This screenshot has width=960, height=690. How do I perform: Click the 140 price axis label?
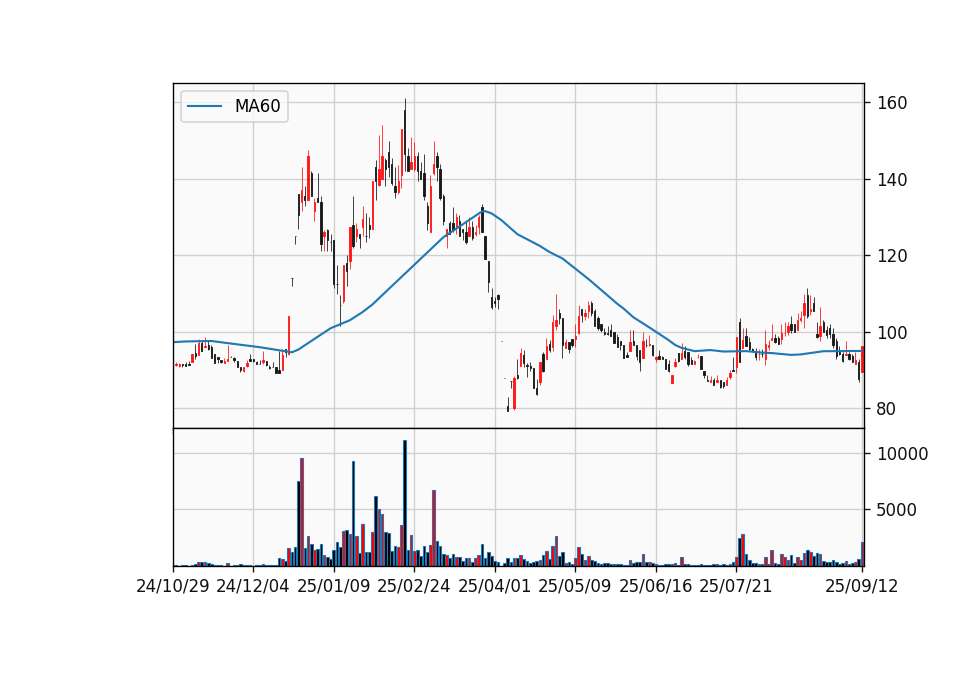(x=892, y=180)
